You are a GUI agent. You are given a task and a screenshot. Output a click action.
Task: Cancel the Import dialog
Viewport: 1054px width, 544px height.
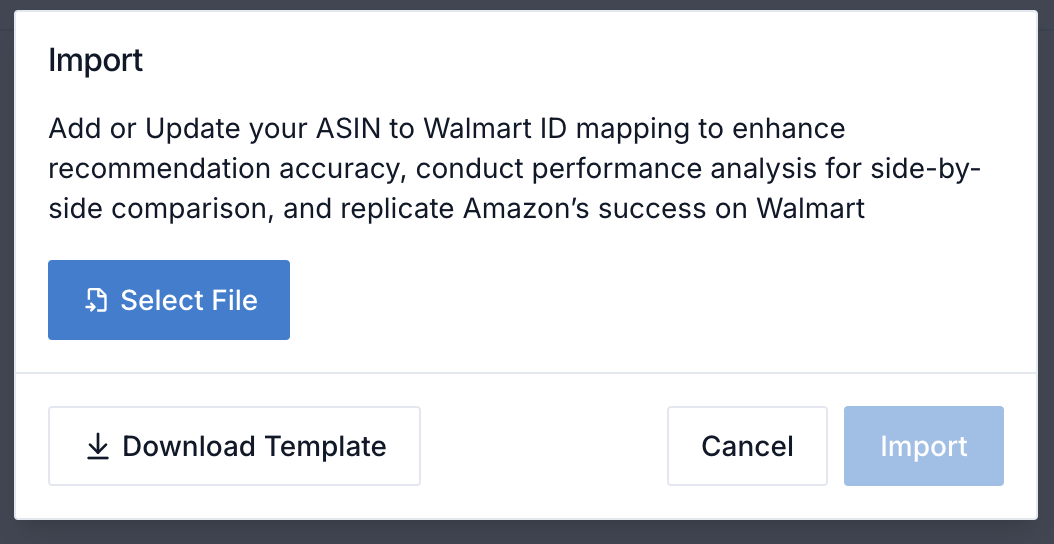click(x=747, y=446)
